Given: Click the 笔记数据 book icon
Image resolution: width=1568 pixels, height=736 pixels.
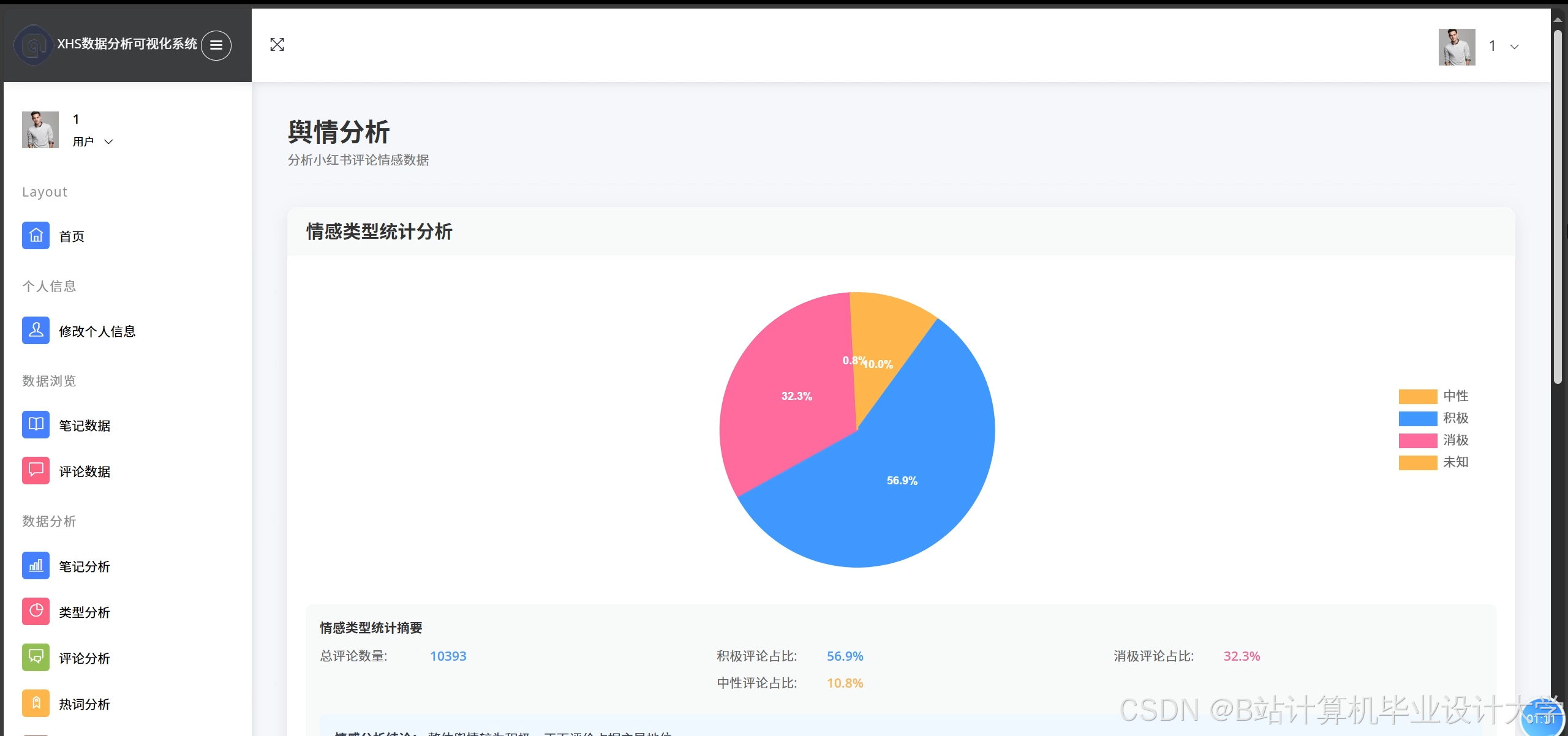Looking at the screenshot, I should [36, 424].
